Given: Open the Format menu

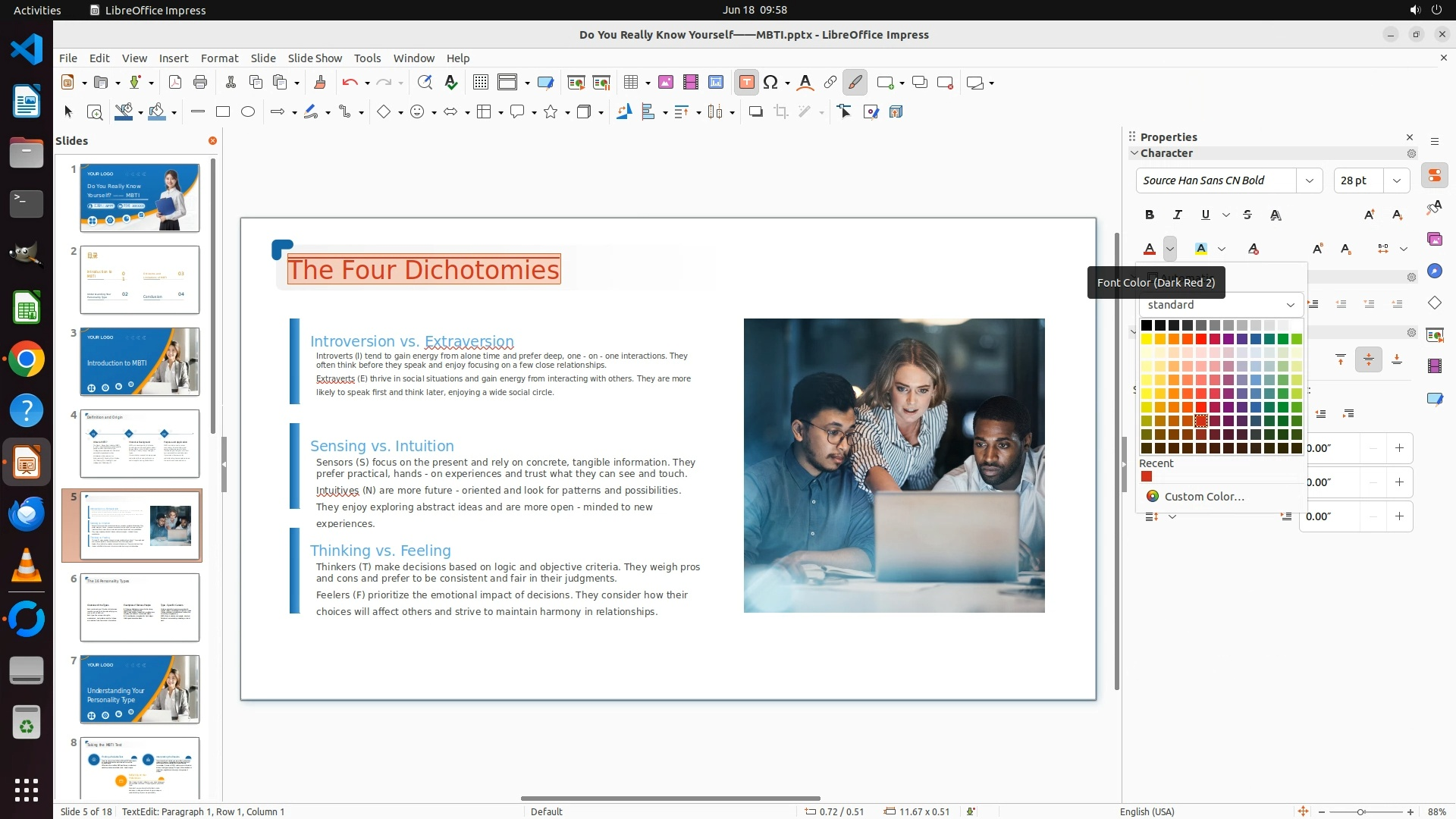Looking at the screenshot, I should point(219,58).
